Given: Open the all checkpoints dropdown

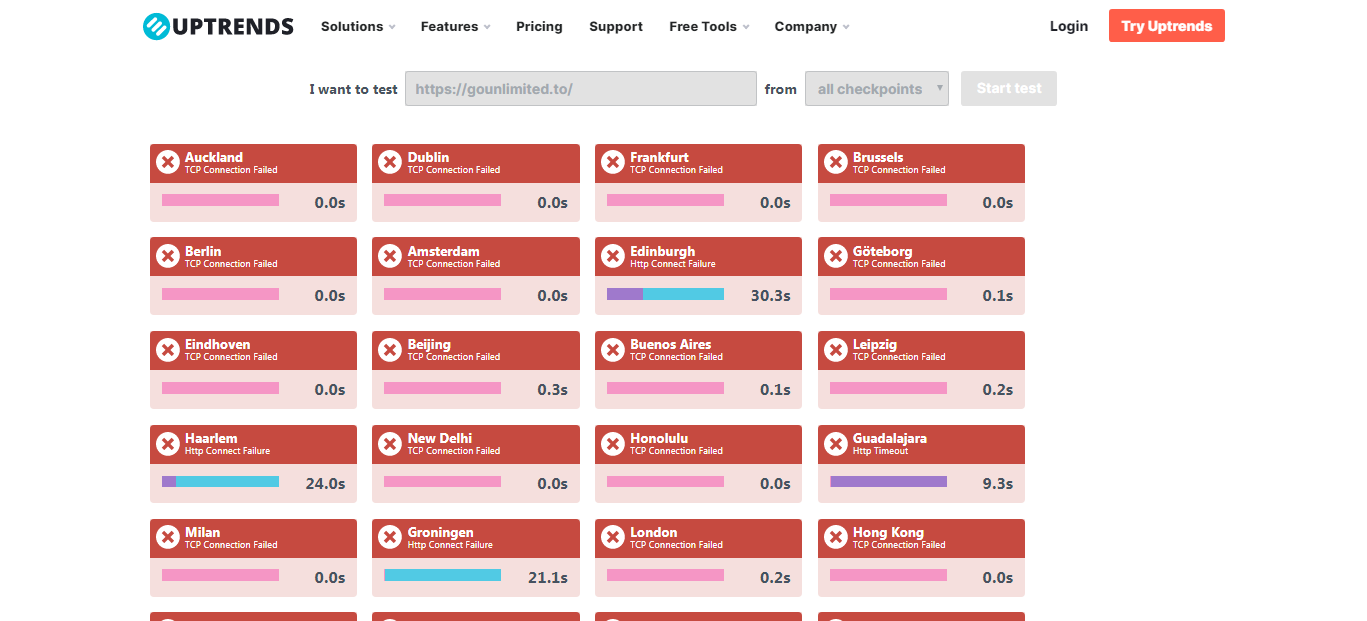Looking at the screenshot, I should tap(877, 89).
